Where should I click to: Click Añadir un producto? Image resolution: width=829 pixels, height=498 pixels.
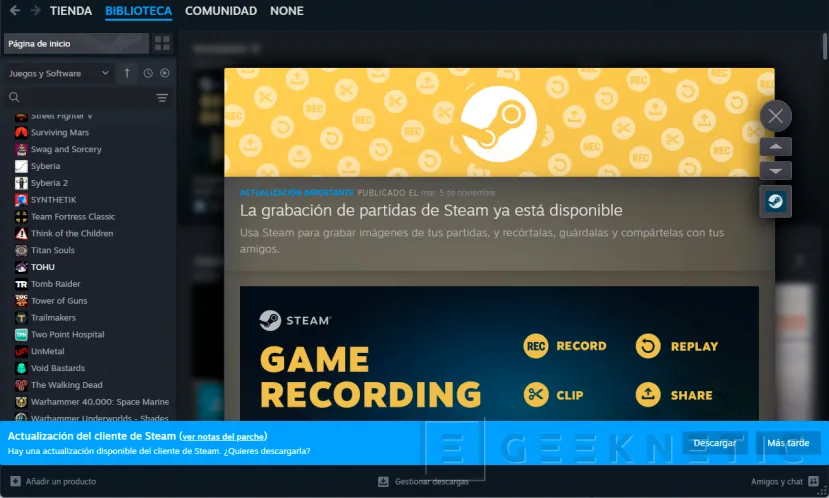[x=53, y=482]
